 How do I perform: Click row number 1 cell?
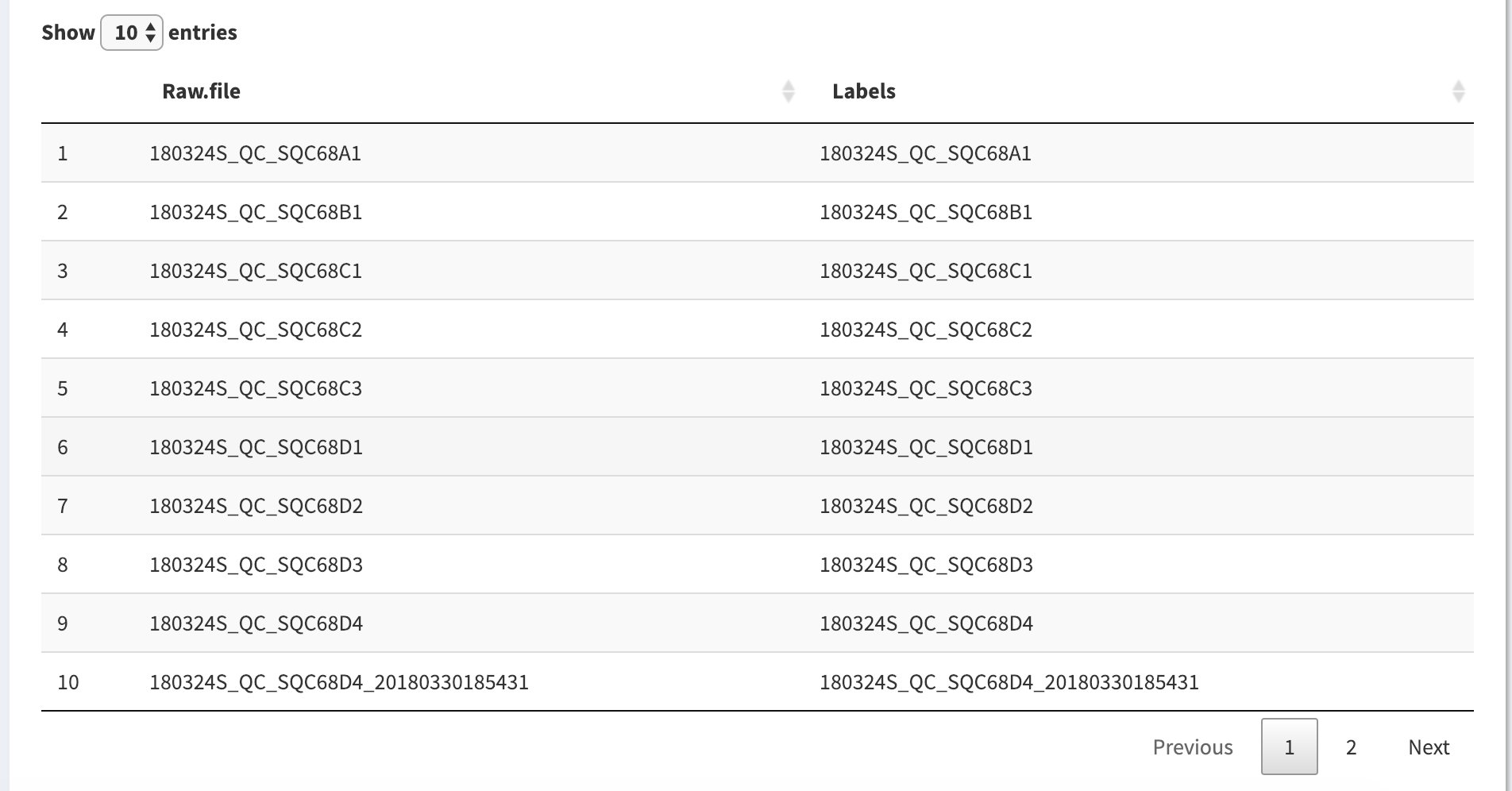[63, 153]
